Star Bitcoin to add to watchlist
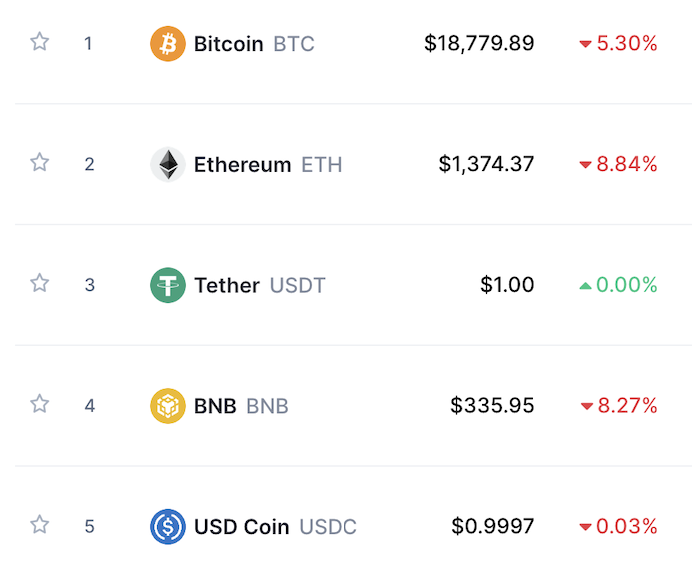Image resolution: width=692 pixels, height=570 pixels. (x=40, y=42)
